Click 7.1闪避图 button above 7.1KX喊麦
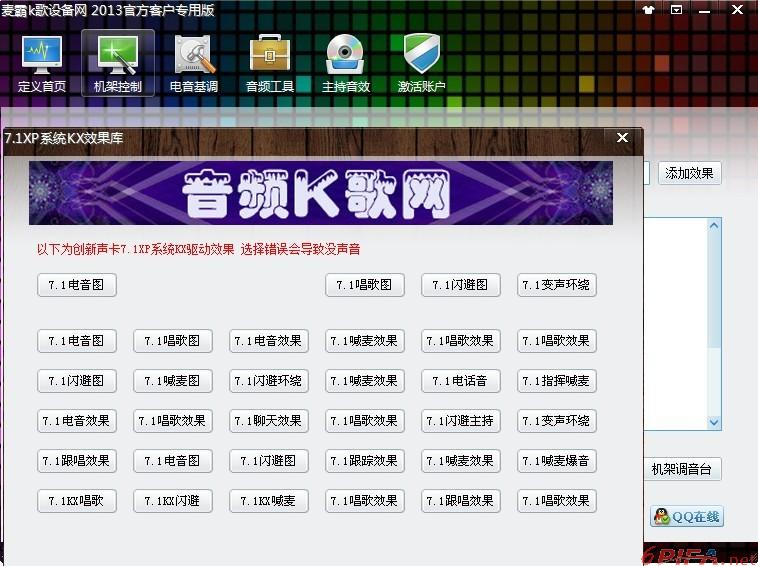Viewport: 758px width, 566px height. pos(269,461)
